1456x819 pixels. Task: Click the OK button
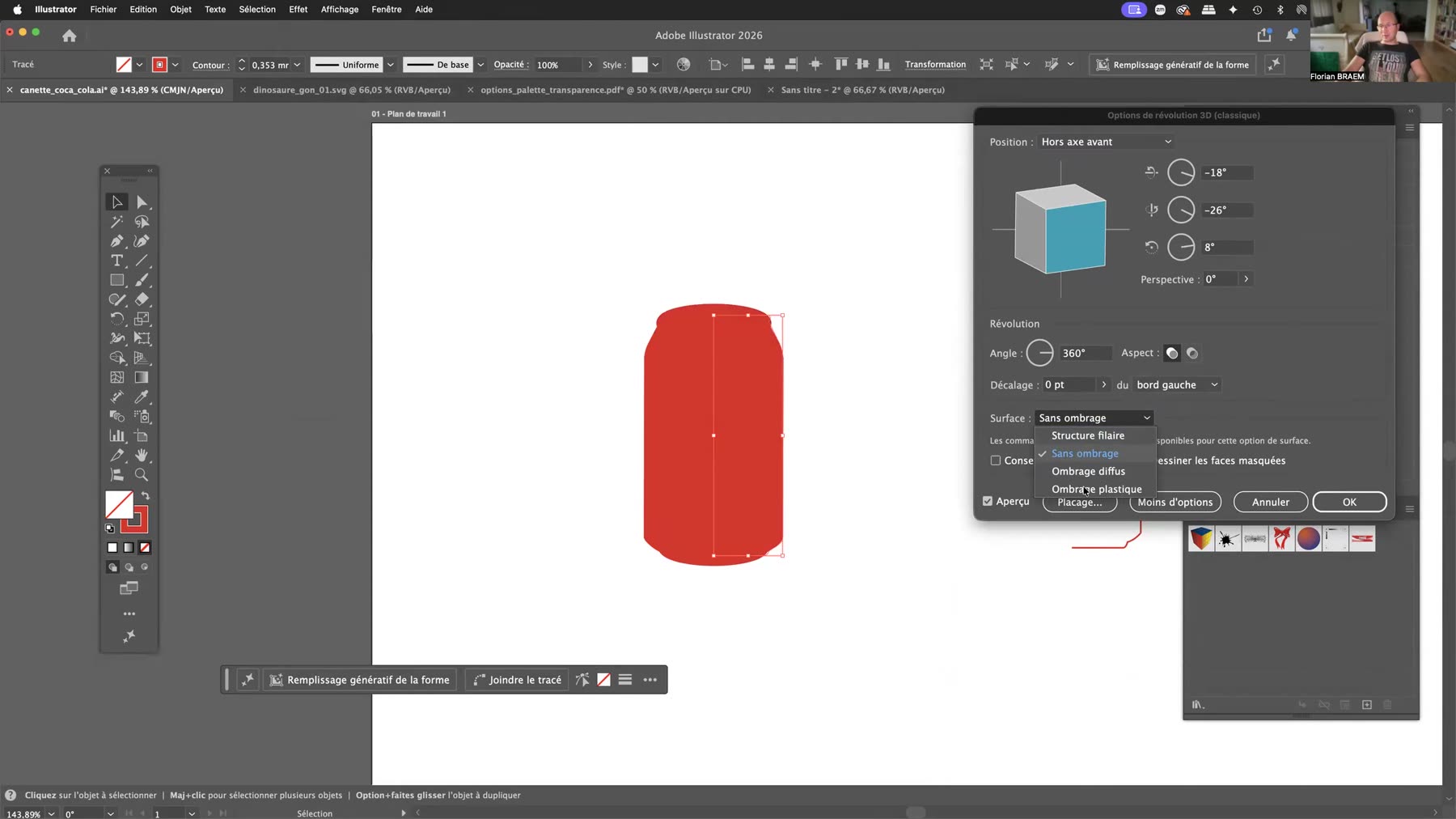tap(1349, 502)
